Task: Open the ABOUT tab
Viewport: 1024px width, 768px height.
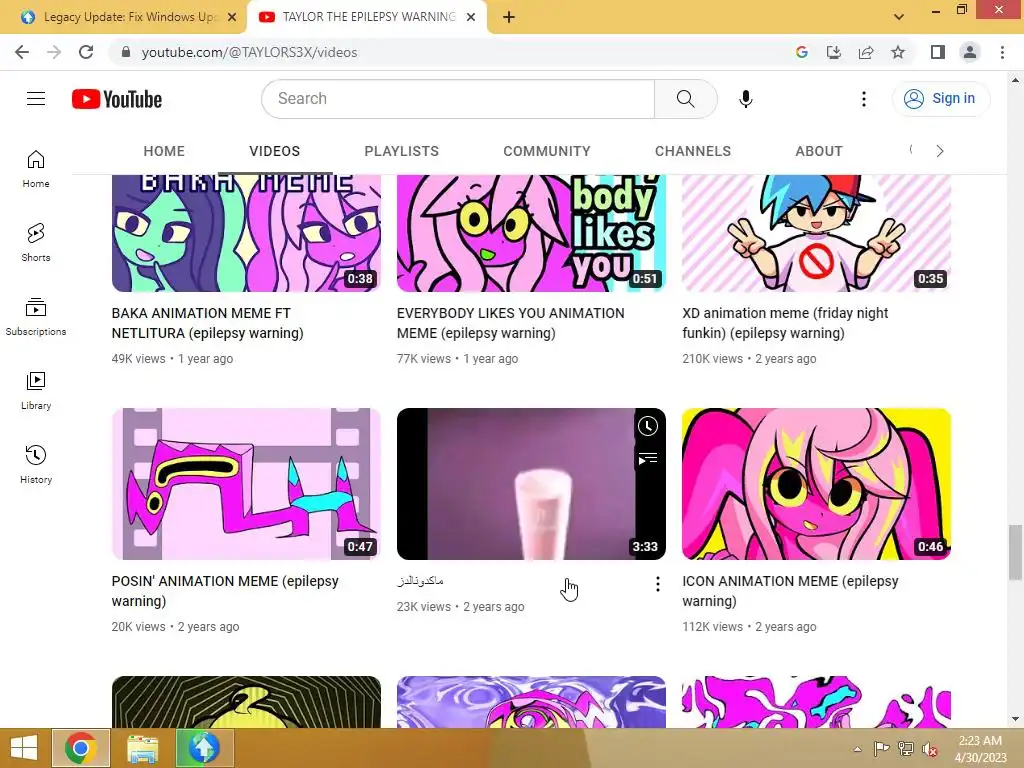Action: [x=819, y=151]
